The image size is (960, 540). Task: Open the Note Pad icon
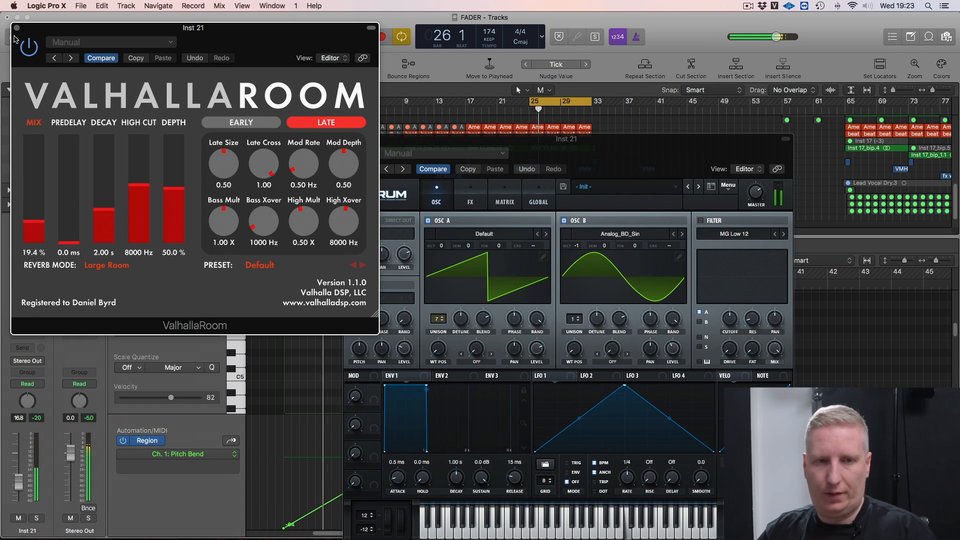(911, 37)
